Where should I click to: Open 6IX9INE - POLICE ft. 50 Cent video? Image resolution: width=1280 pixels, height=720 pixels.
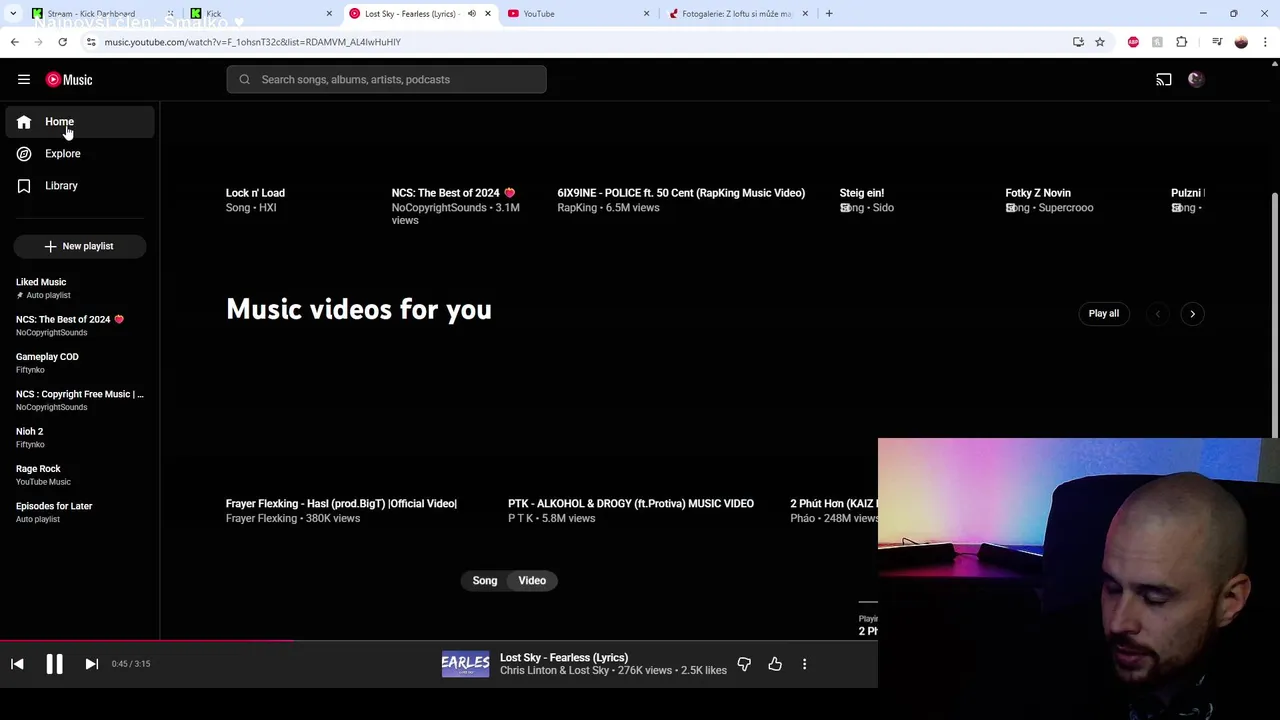click(681, 193)
